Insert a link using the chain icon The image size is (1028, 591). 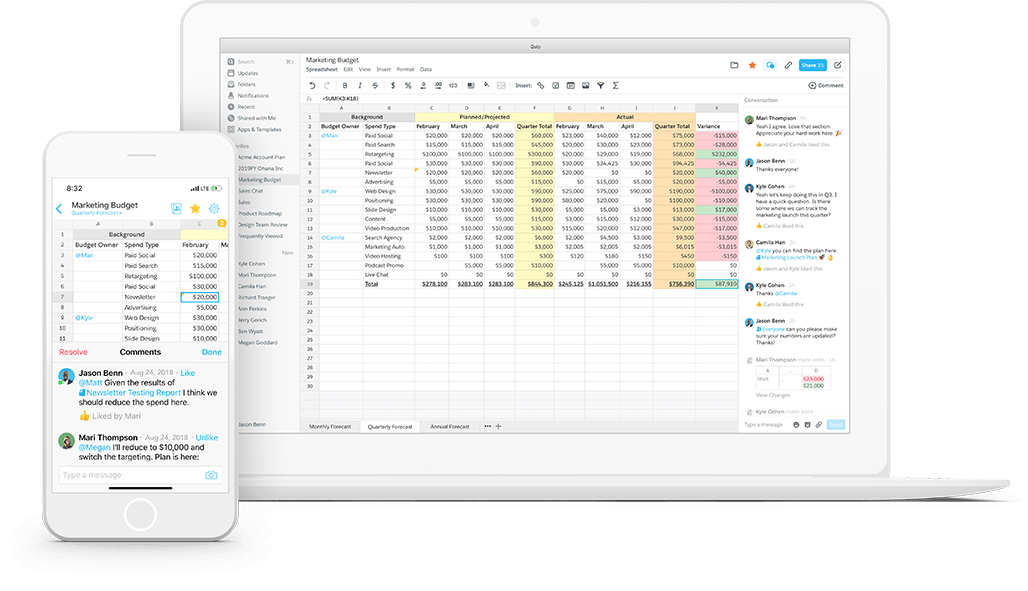click(541, 86)
